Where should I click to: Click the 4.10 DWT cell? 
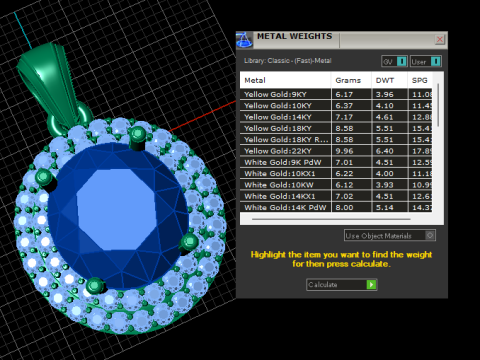coord(389,106)
